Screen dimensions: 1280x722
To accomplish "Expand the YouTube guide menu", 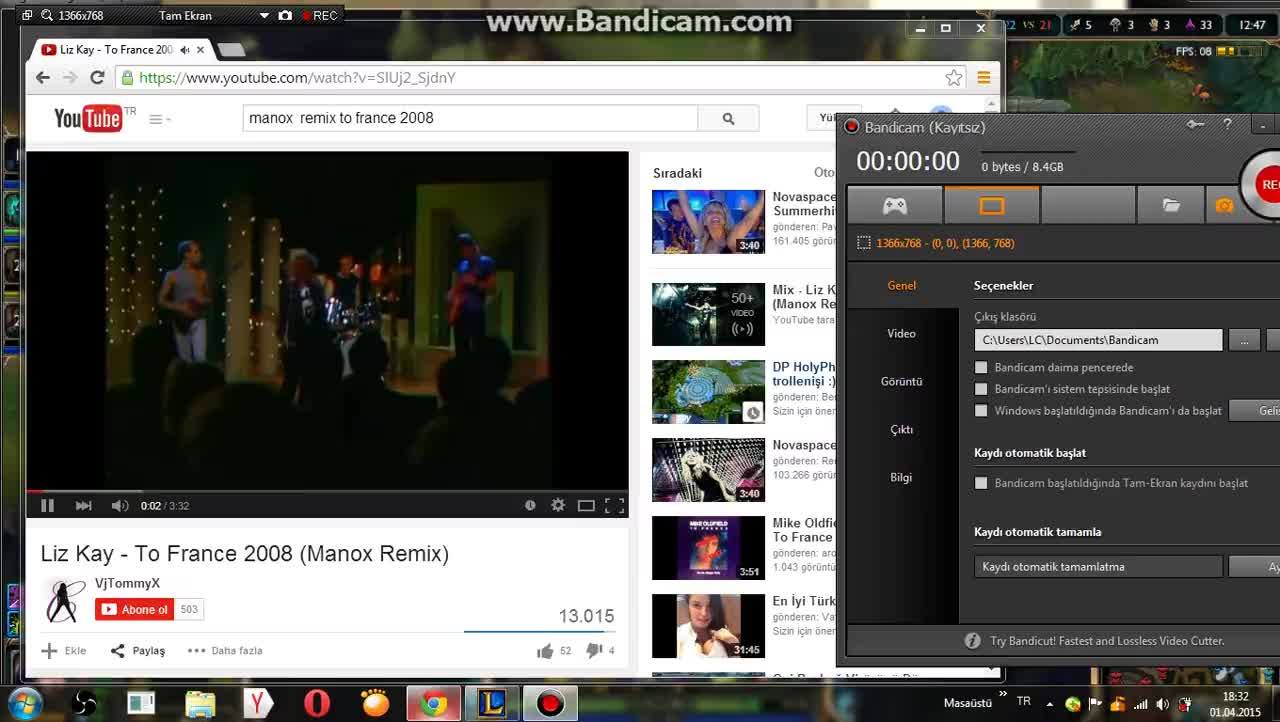I will click(x=159, y=119).
